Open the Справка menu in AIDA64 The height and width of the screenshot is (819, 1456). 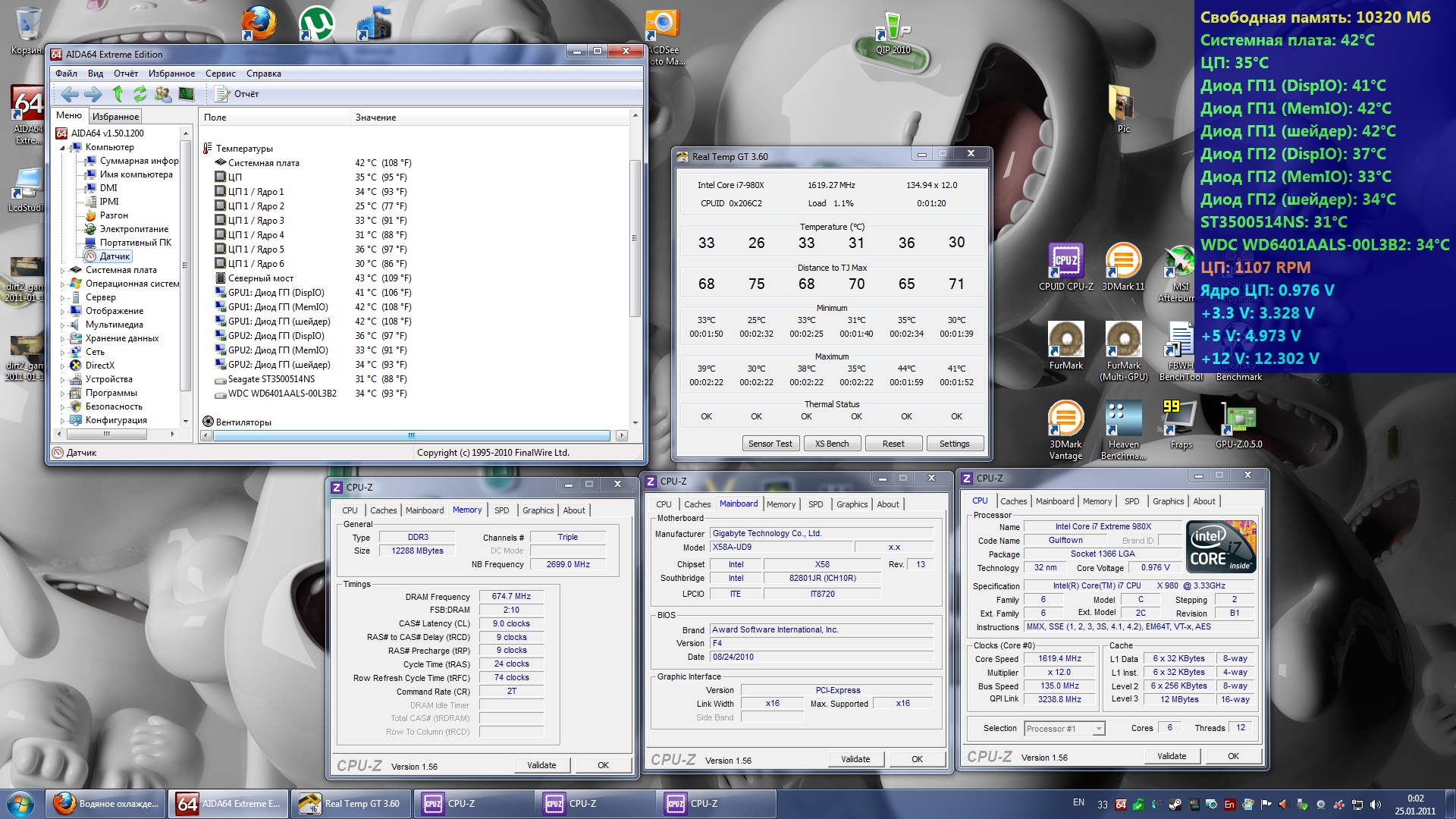pyautogui.click(x=264, y=74)
